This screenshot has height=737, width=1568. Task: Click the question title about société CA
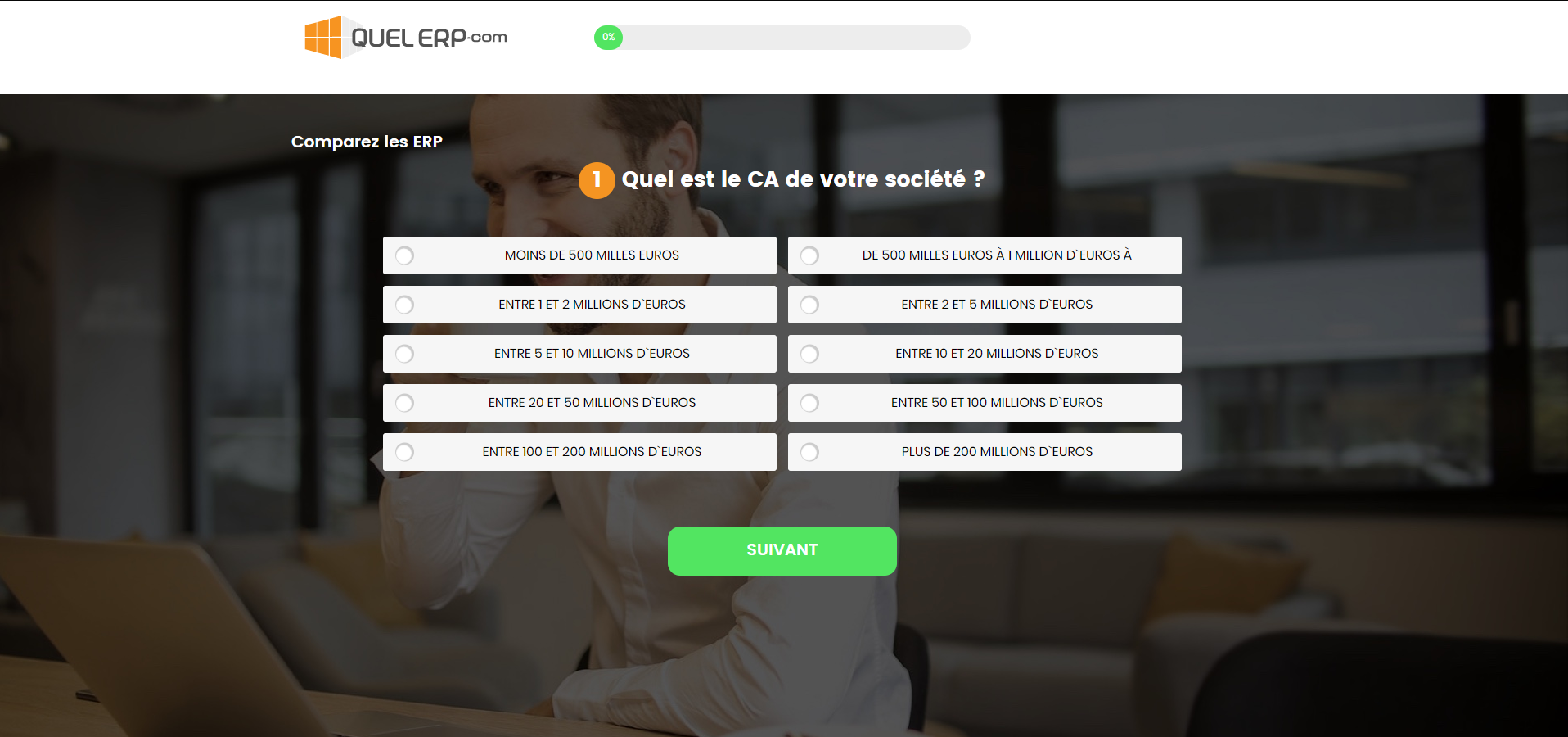coord(803,179)
